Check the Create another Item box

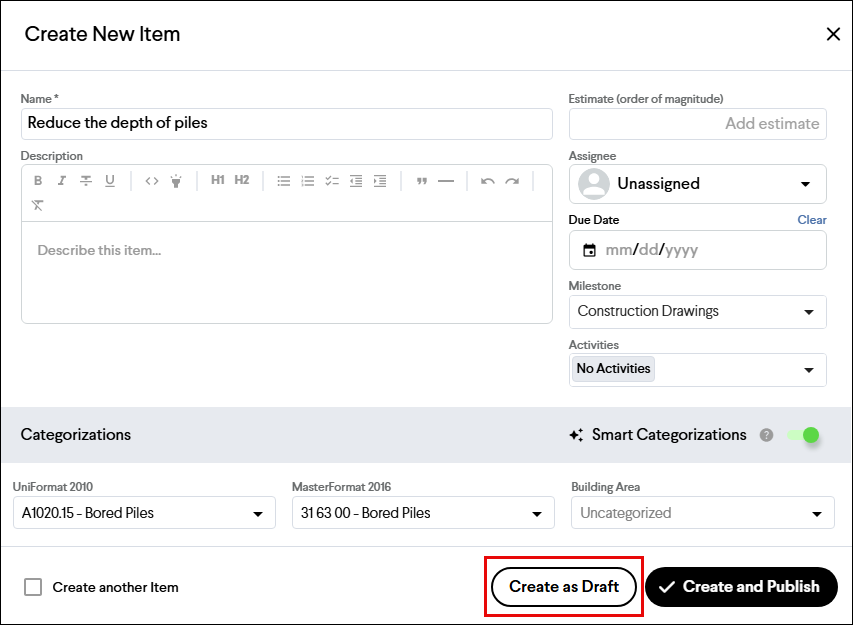pyautogui.click(x=33, y=587)
